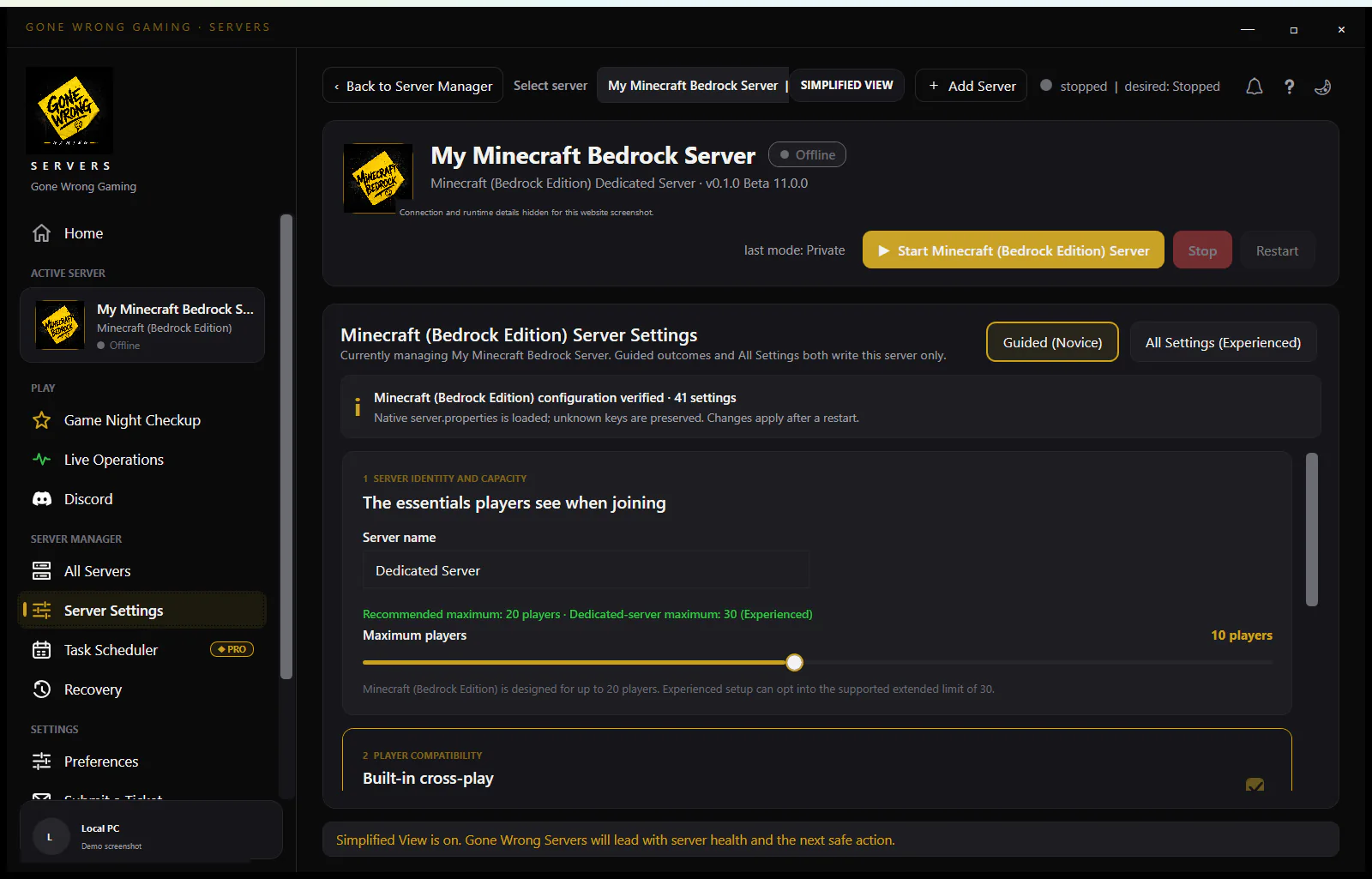
Task: Click the Gone Wrong Servers logo
Action: [x=69, y=111]
